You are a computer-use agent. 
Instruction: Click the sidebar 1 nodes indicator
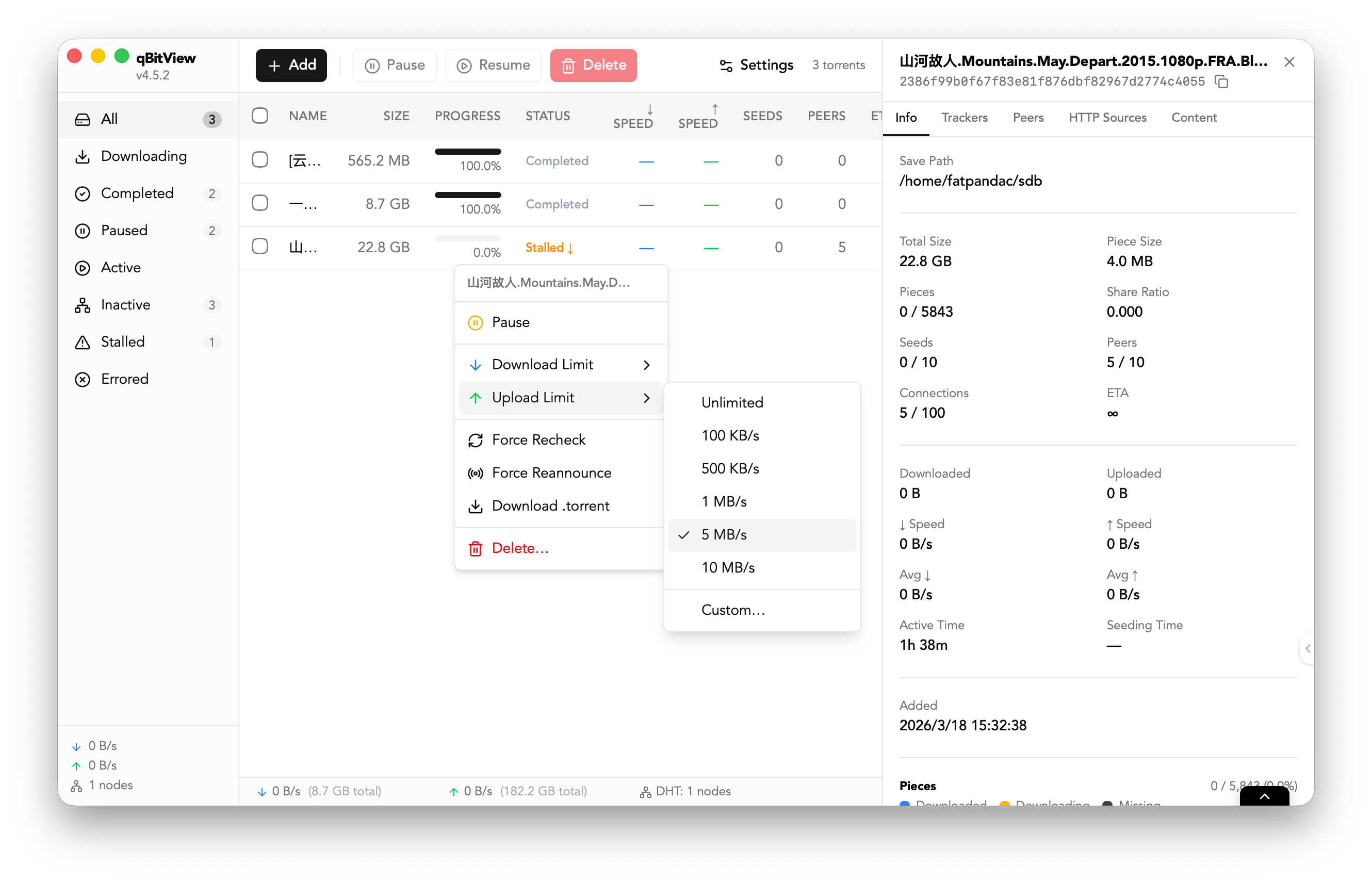click(x=102, y=785)
